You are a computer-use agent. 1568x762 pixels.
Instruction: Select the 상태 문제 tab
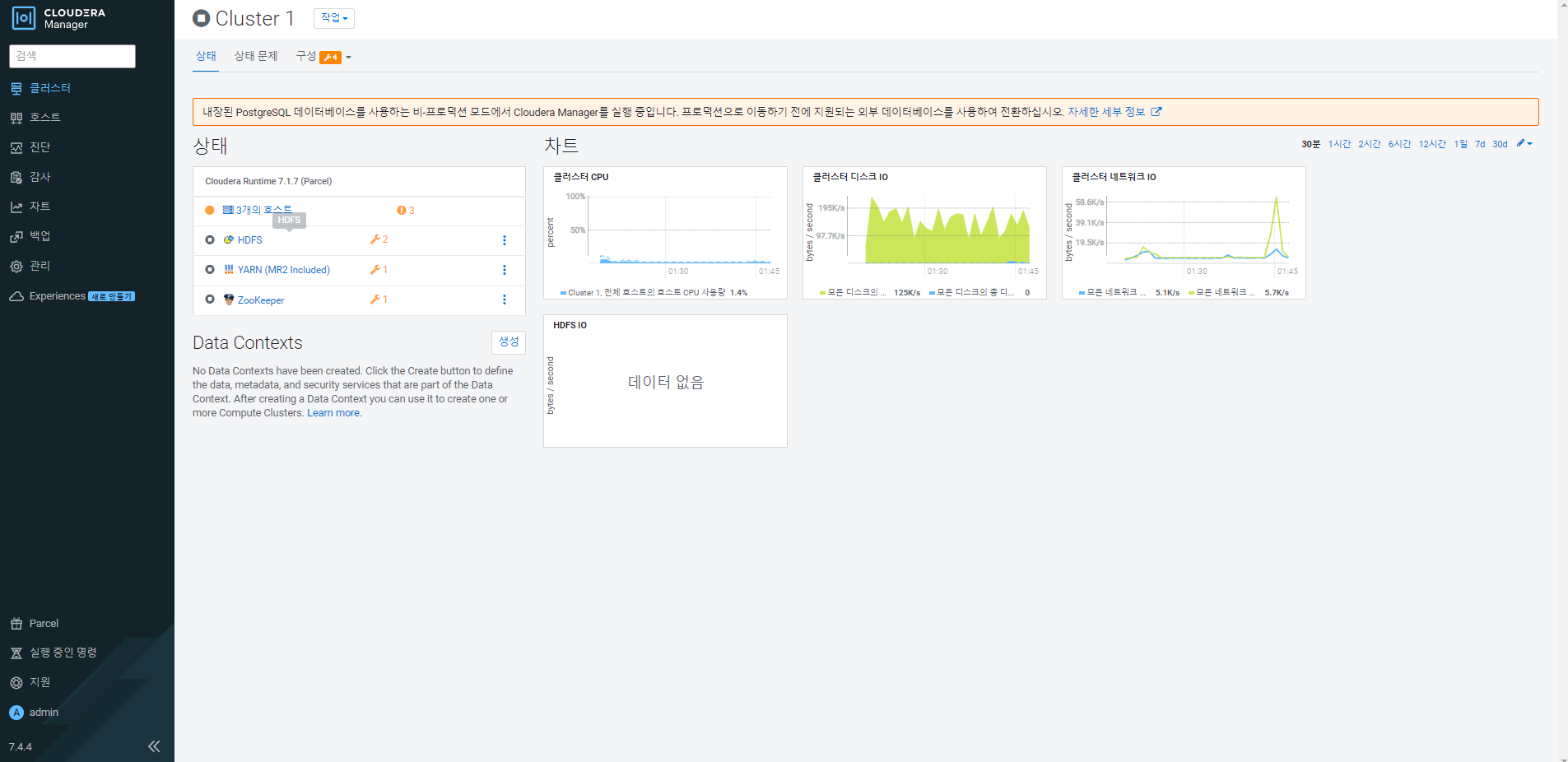pos(256,56)
